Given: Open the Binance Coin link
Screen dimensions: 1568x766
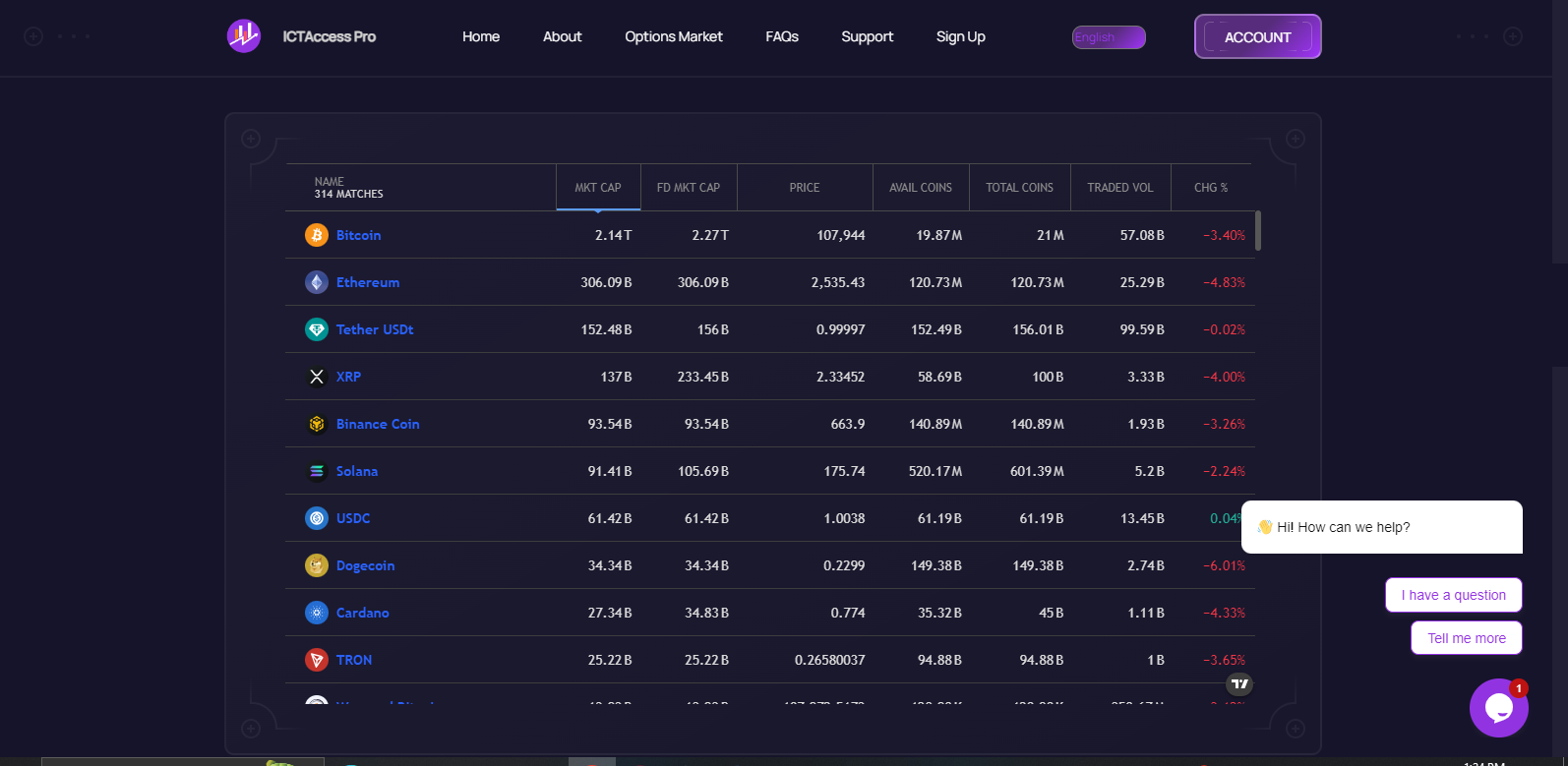Looking at the screenshot, I should 378,424.
